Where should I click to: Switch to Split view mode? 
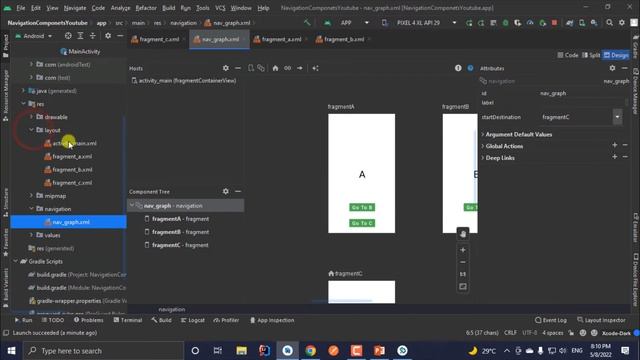591,55
